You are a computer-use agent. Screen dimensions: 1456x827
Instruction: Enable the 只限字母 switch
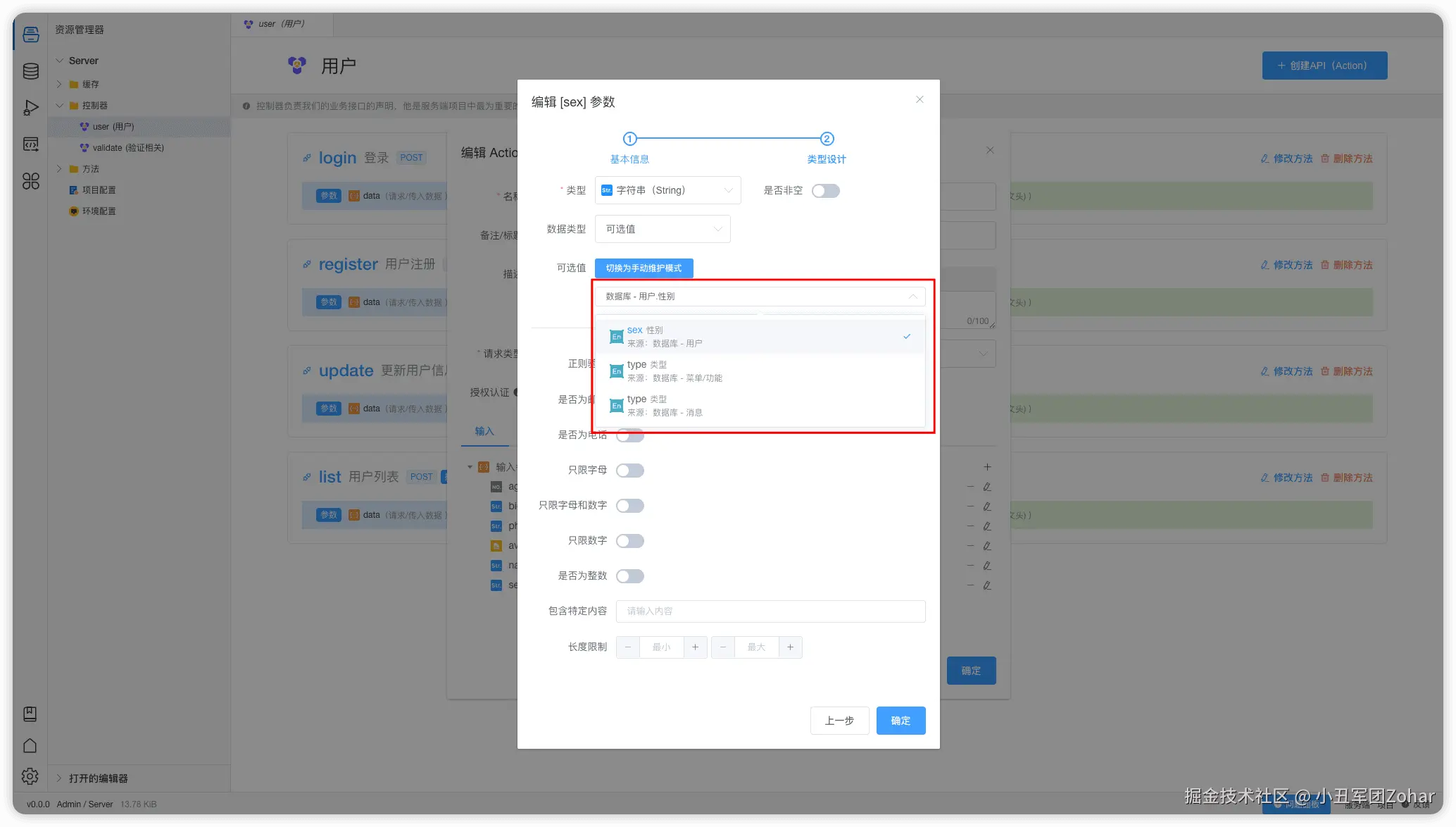[x=629, y=471]
